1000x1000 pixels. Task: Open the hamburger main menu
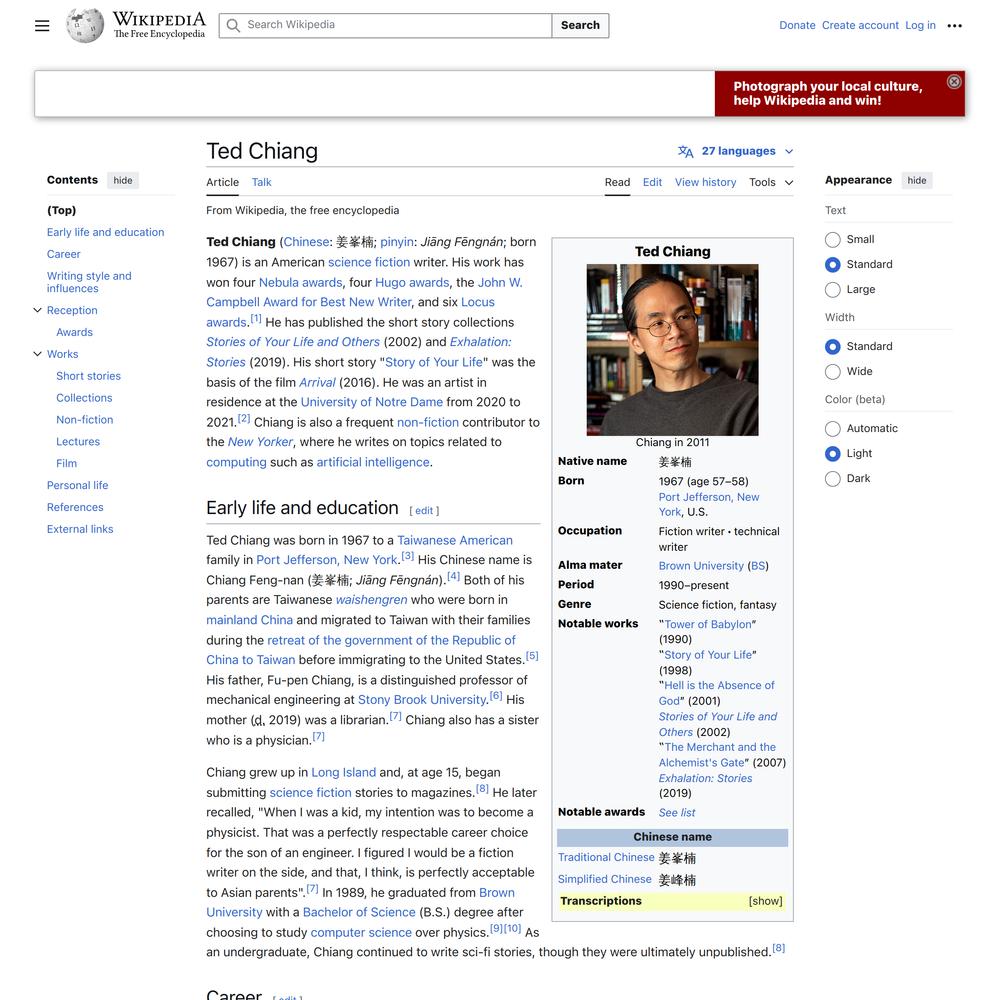42,26
